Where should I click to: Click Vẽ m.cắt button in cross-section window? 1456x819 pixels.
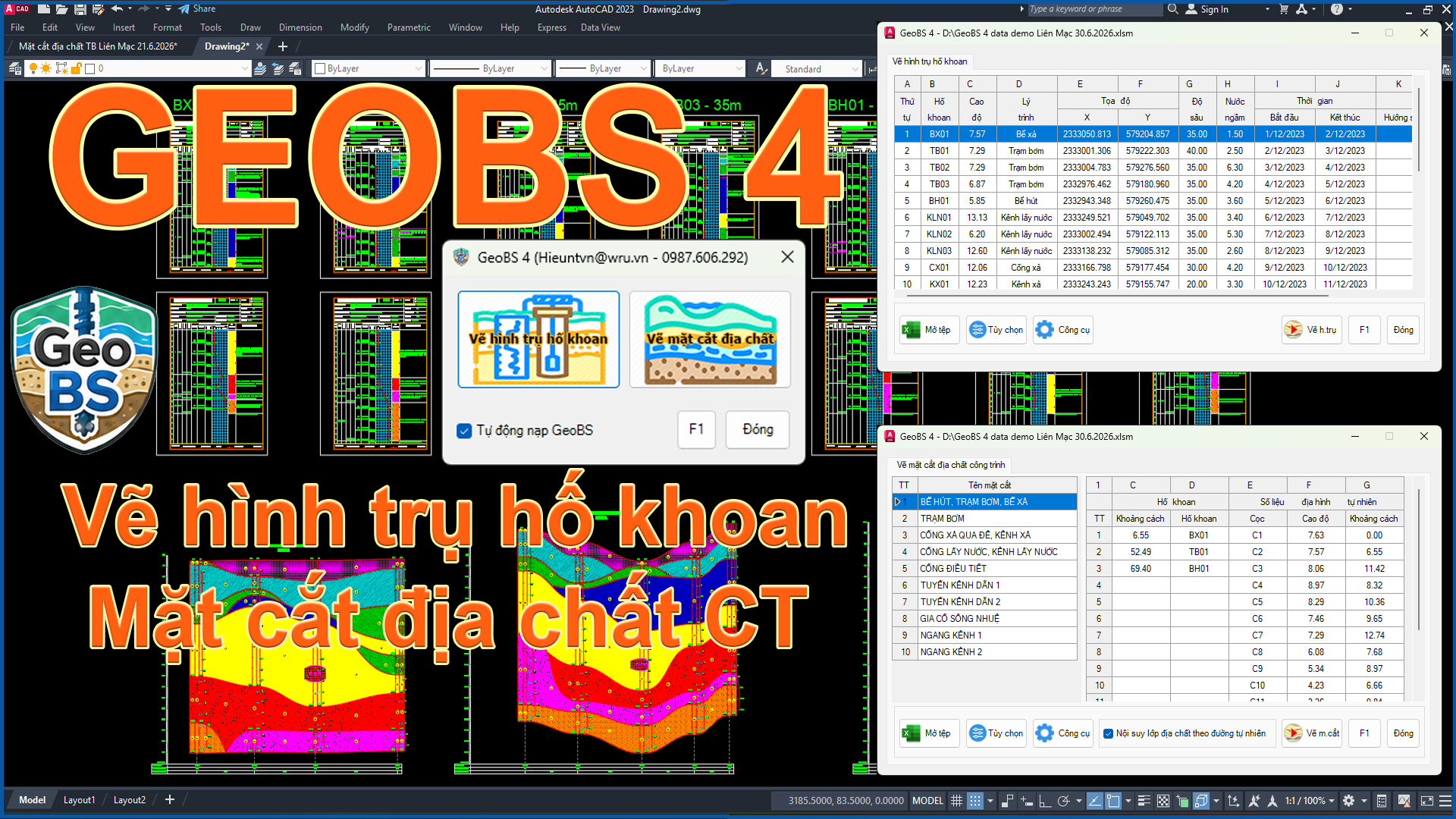(1311, 733)
